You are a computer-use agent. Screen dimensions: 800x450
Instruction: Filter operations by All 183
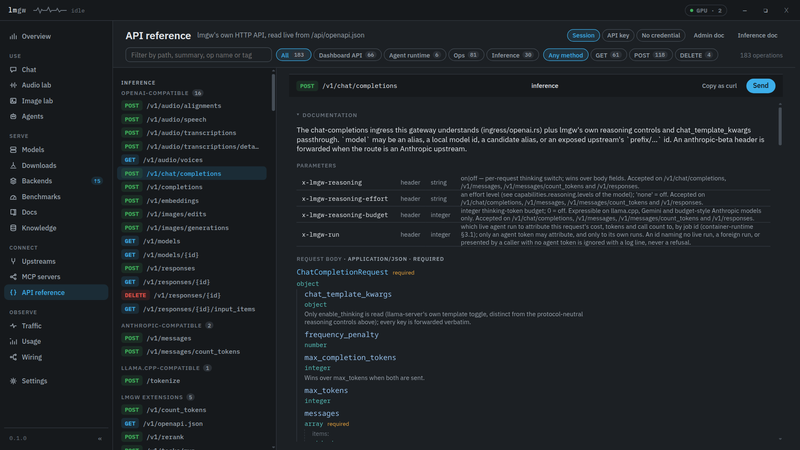293,55
